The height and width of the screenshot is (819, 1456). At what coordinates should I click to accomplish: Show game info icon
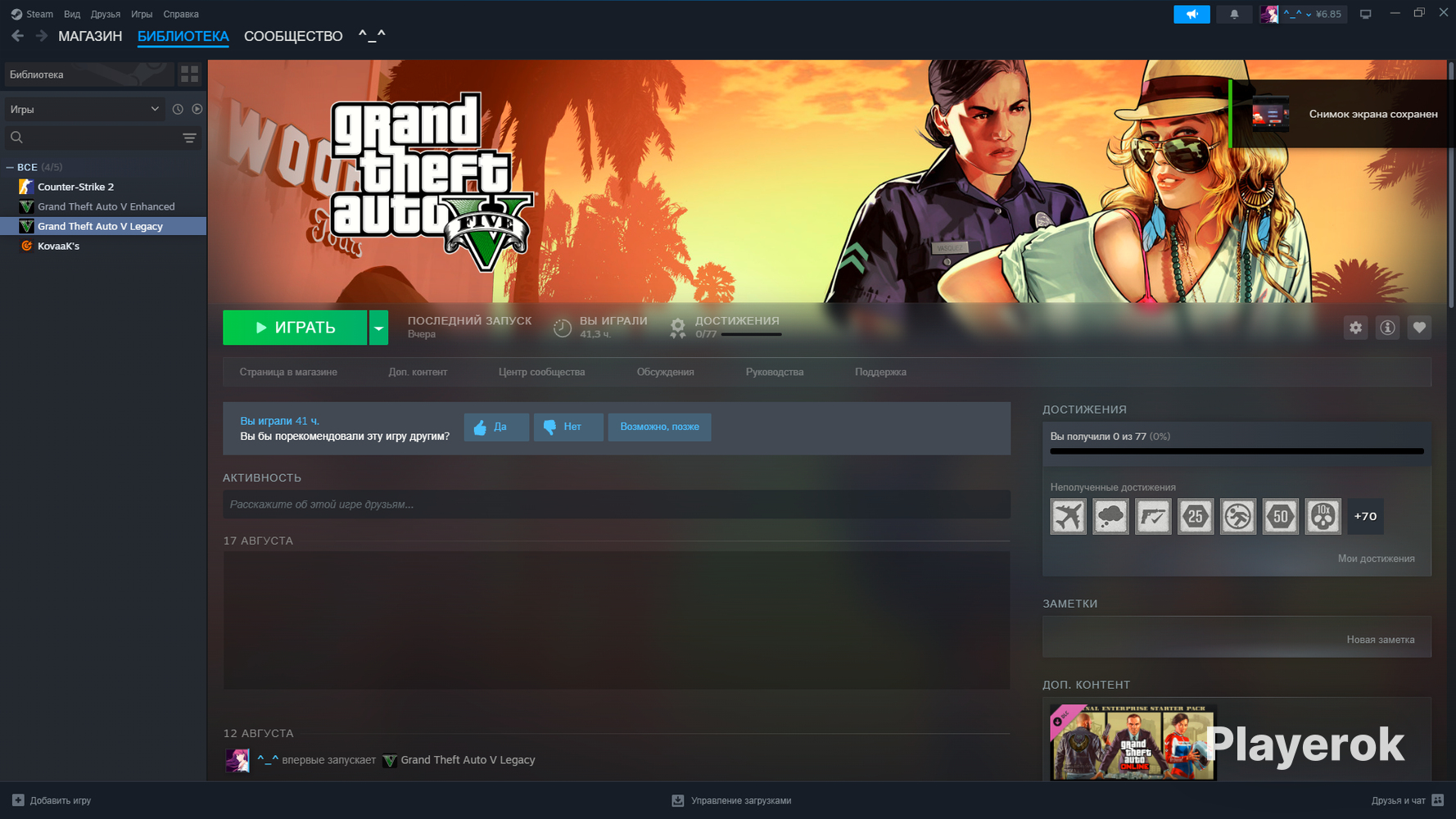tap(1387, 328)
